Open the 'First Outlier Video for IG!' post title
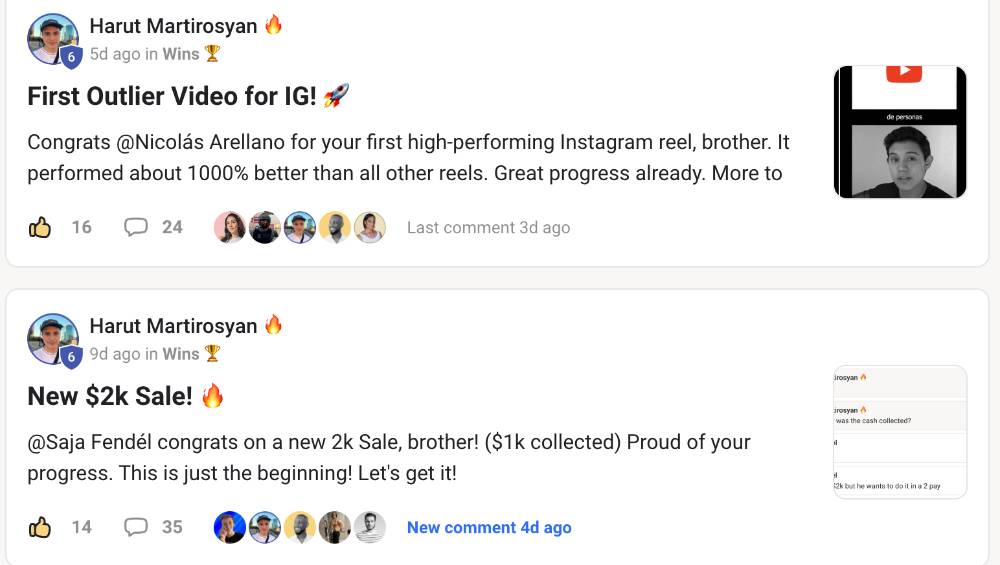The image size is (1000, 565). [172, 96]
